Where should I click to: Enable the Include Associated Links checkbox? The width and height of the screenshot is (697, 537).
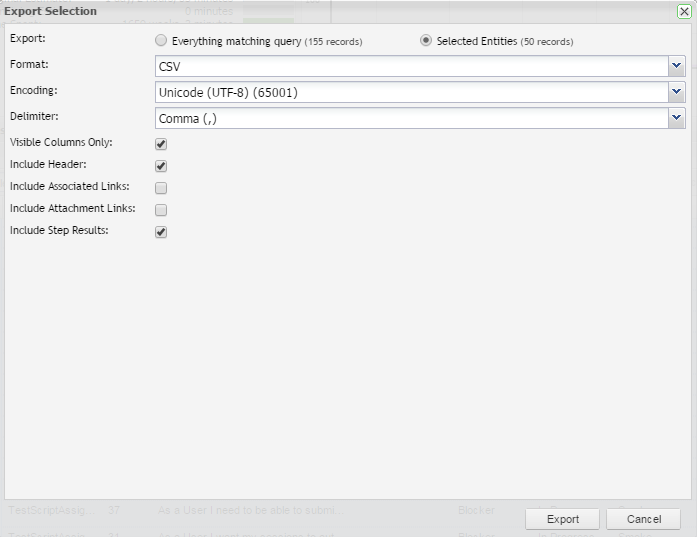tap(161, 188)
